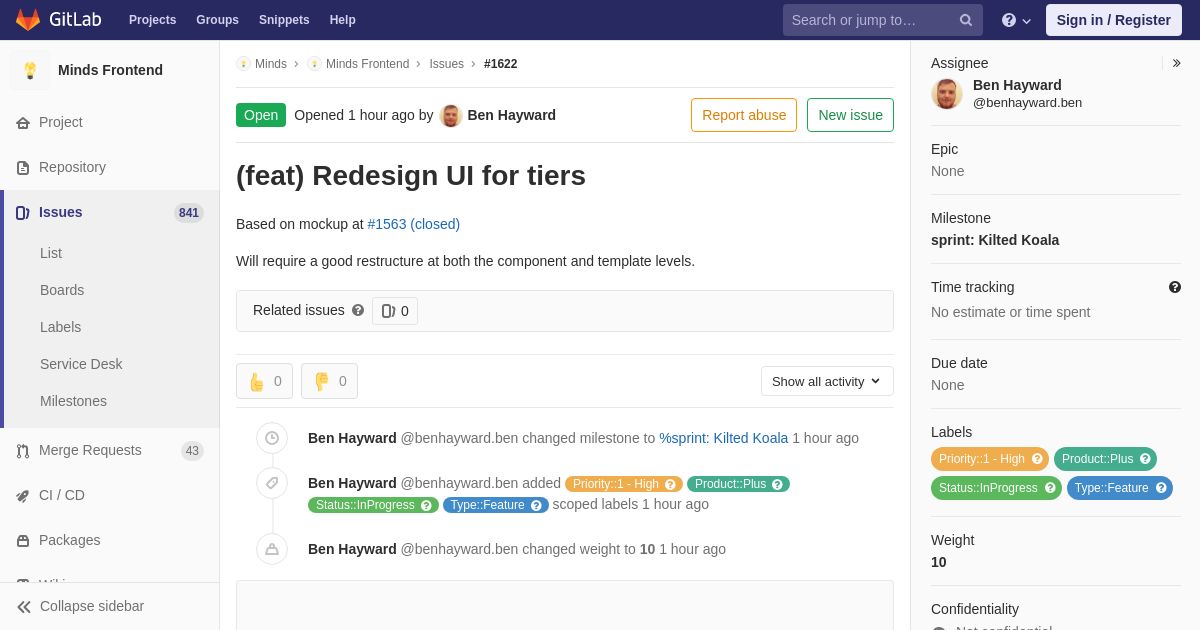Click the New issue button
This screenshot has height=630, width=1200.
850,115
